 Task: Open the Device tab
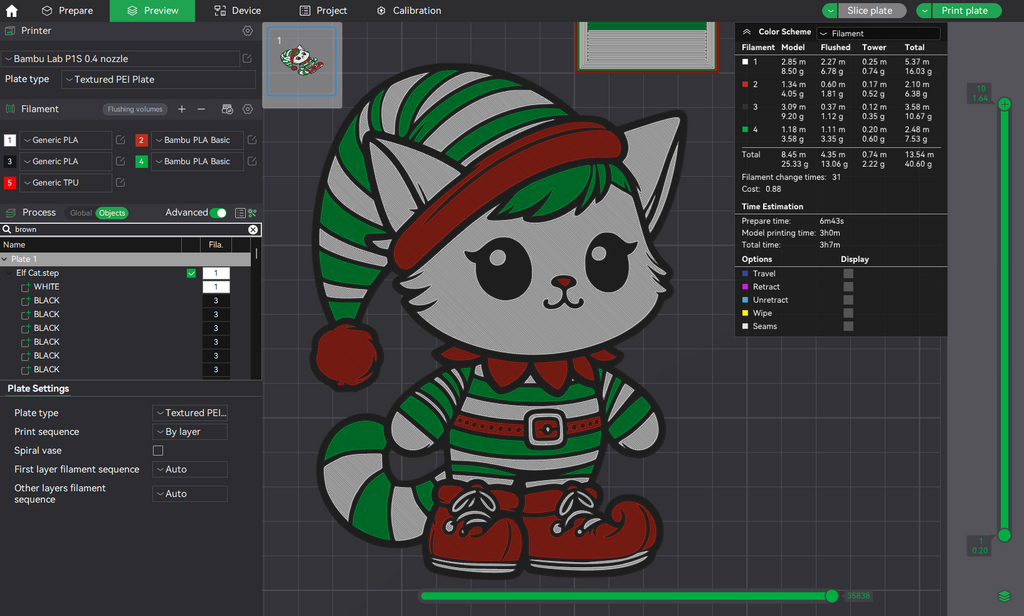tap(238, 10)
